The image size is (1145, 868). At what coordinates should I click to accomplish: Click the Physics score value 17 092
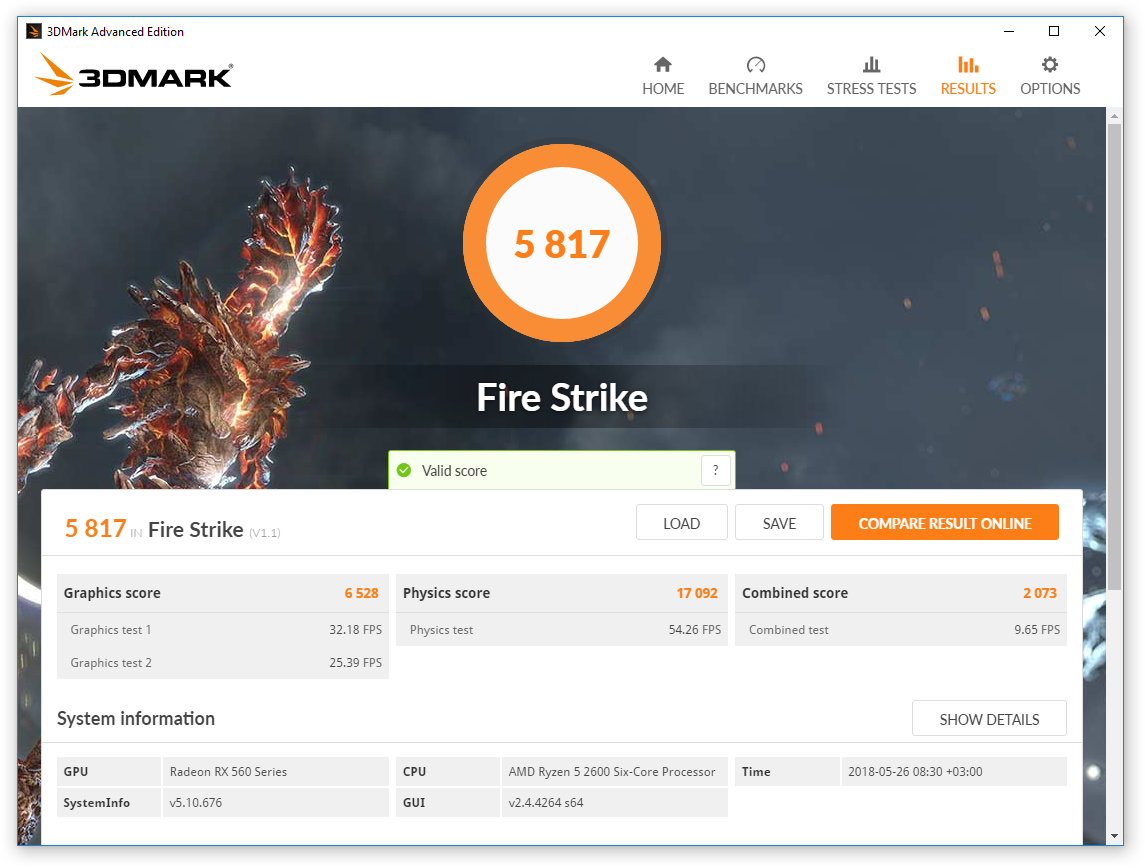click(x=697, y=593)
